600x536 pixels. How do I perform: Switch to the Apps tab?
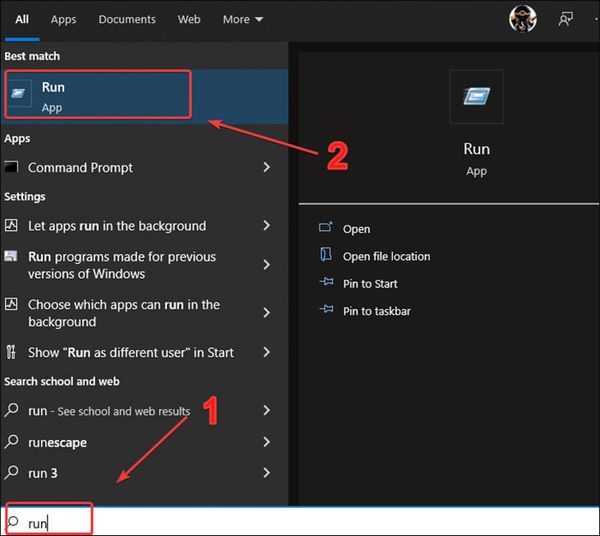click(x=63, y=19)
